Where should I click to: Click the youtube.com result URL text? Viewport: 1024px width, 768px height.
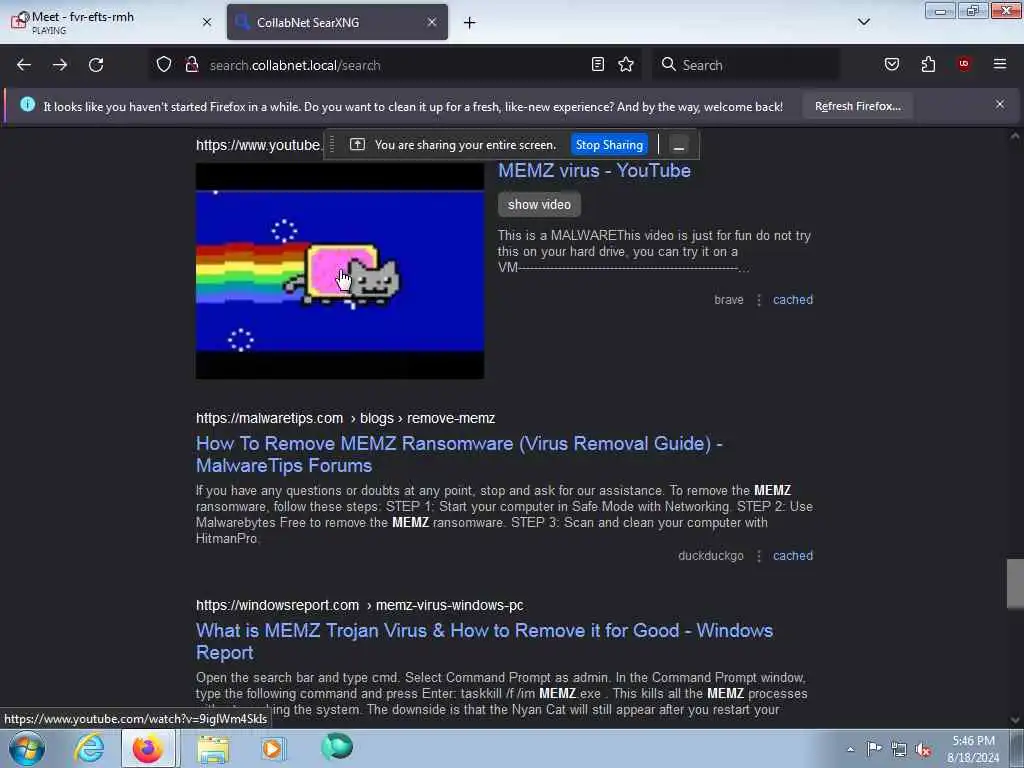[259, 145]
